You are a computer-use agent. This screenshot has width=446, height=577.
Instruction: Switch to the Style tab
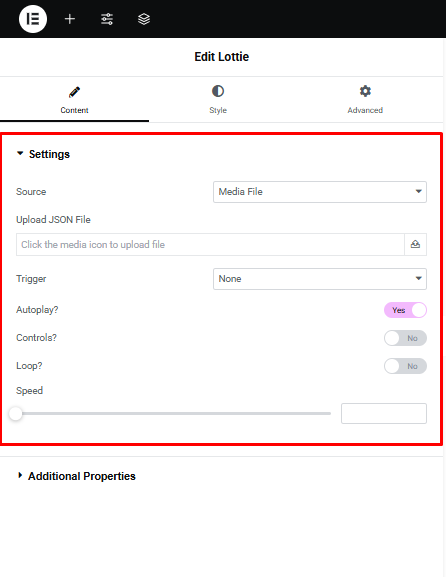click(218, 100)
